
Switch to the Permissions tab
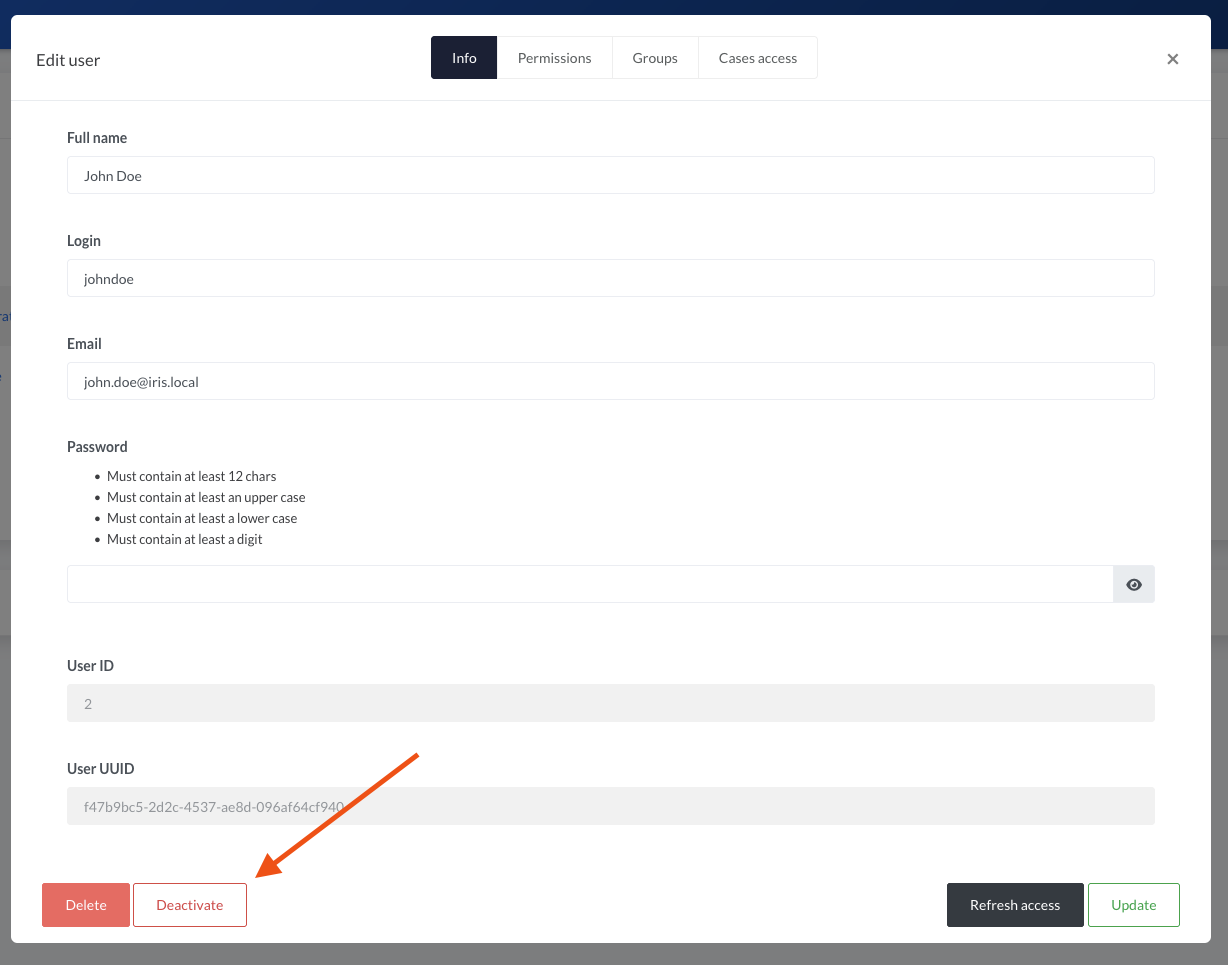pyautogui.click(x=554, y=57)
